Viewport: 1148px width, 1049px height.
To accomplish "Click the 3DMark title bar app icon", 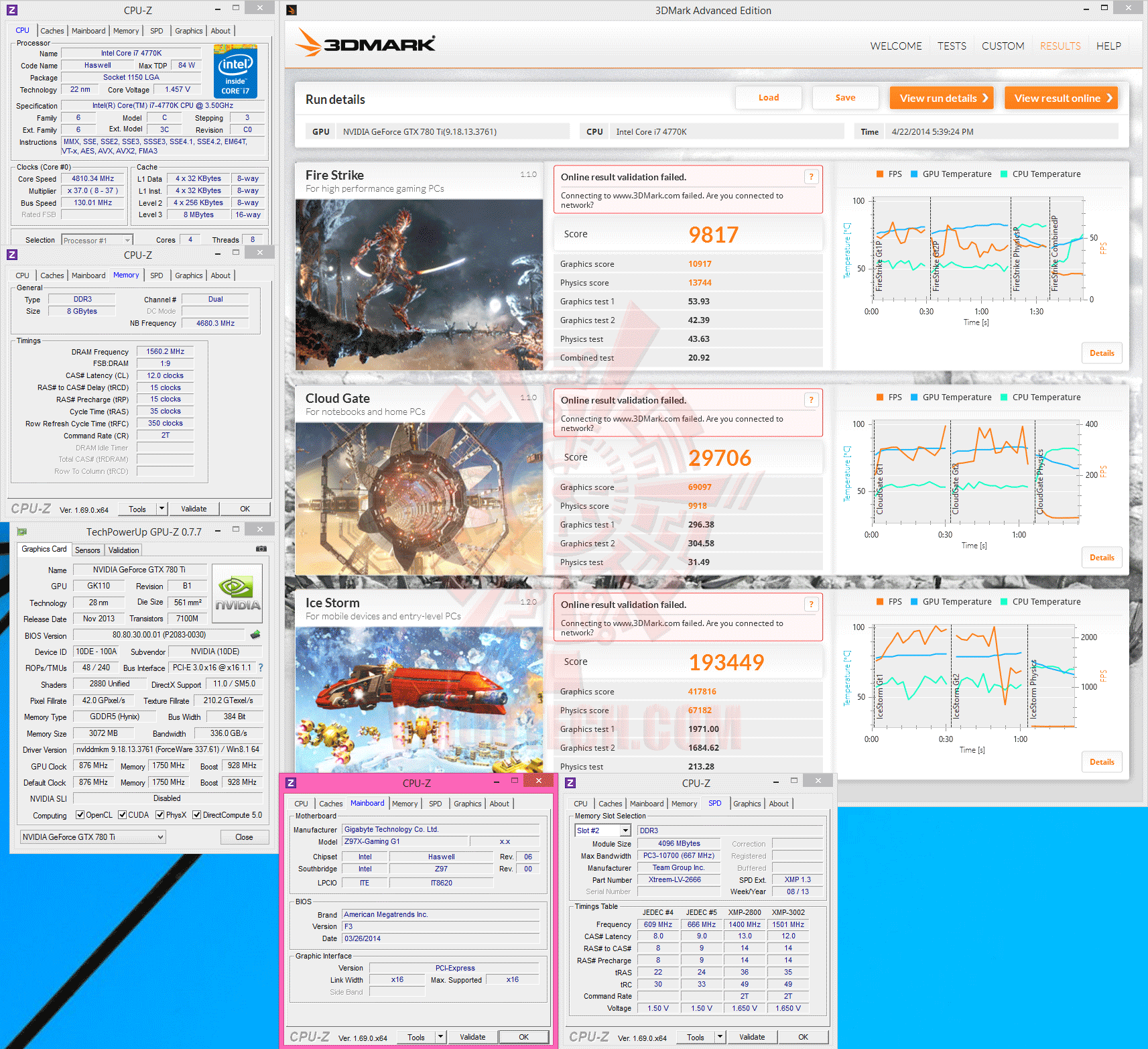I will tap(292, 10).
